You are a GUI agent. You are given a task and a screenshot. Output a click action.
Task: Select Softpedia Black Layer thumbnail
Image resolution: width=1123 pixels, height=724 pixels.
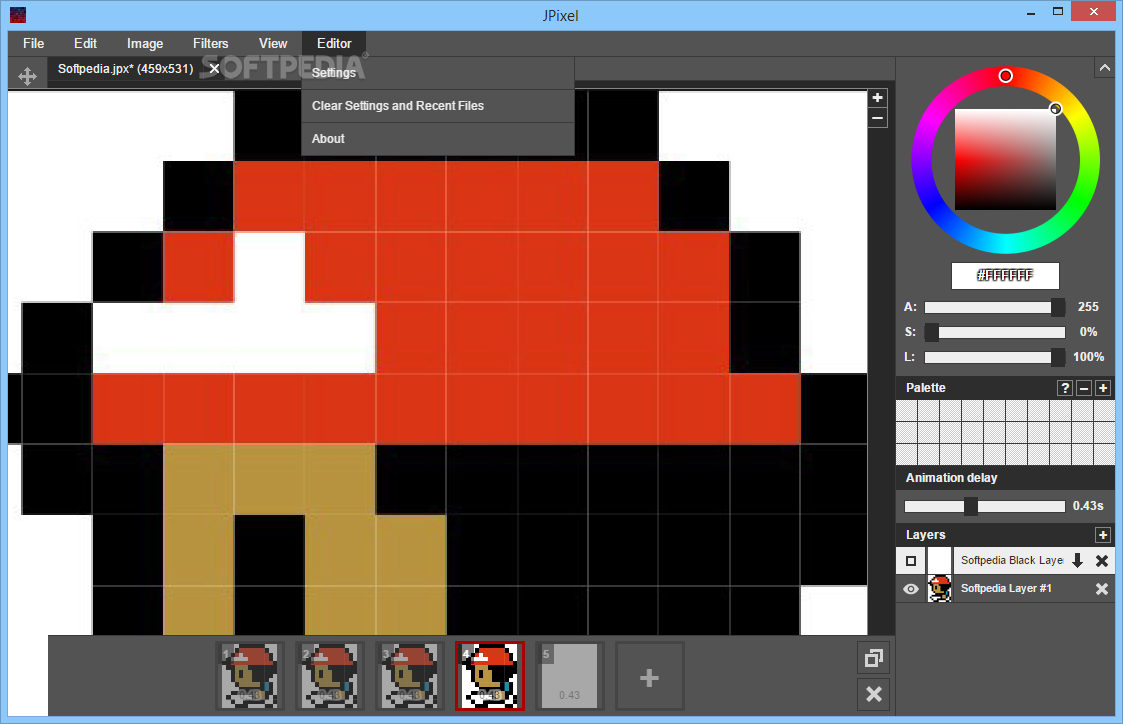[940, 561]
